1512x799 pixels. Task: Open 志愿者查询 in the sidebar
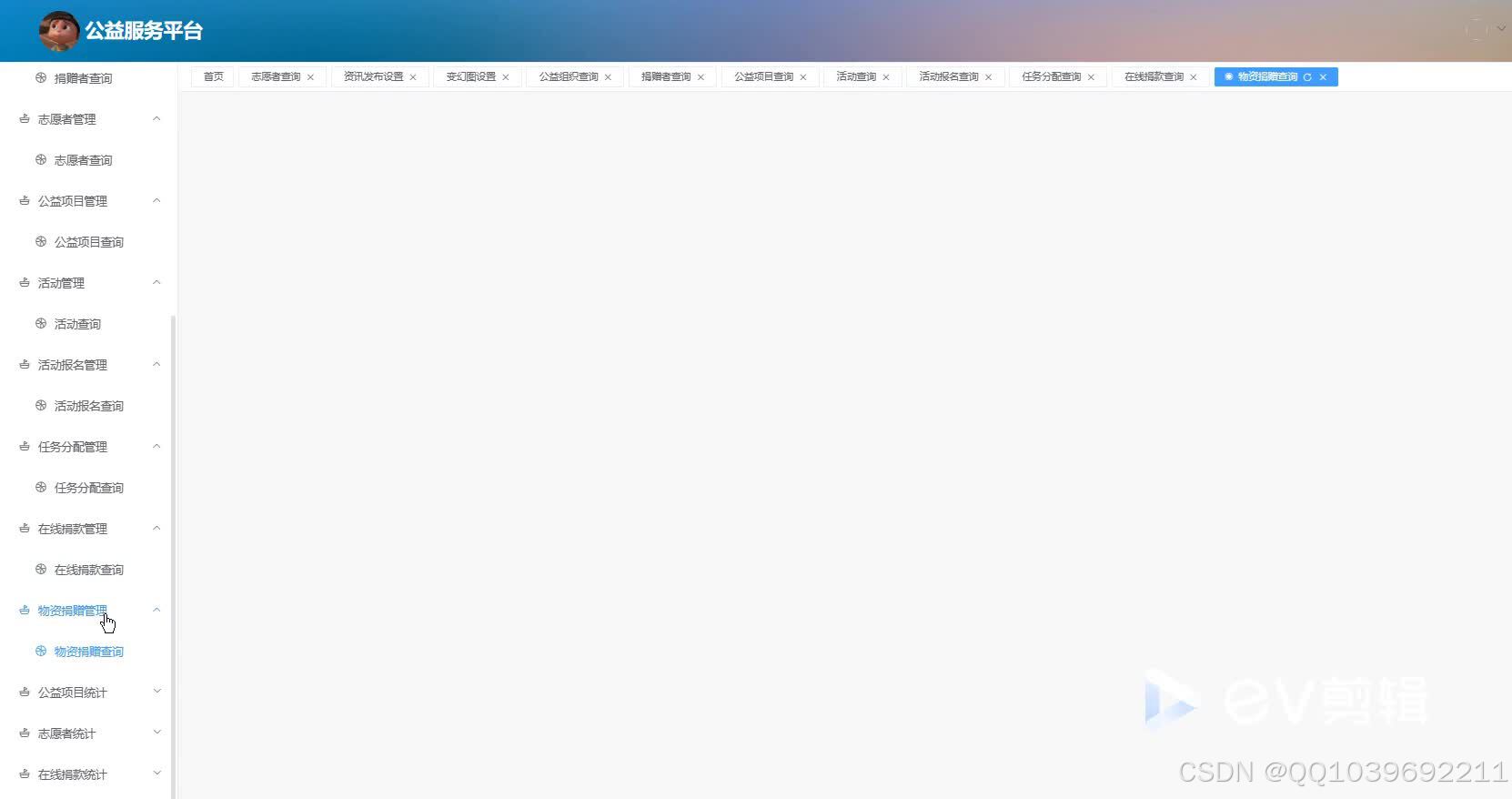click(x=83, y=160)
